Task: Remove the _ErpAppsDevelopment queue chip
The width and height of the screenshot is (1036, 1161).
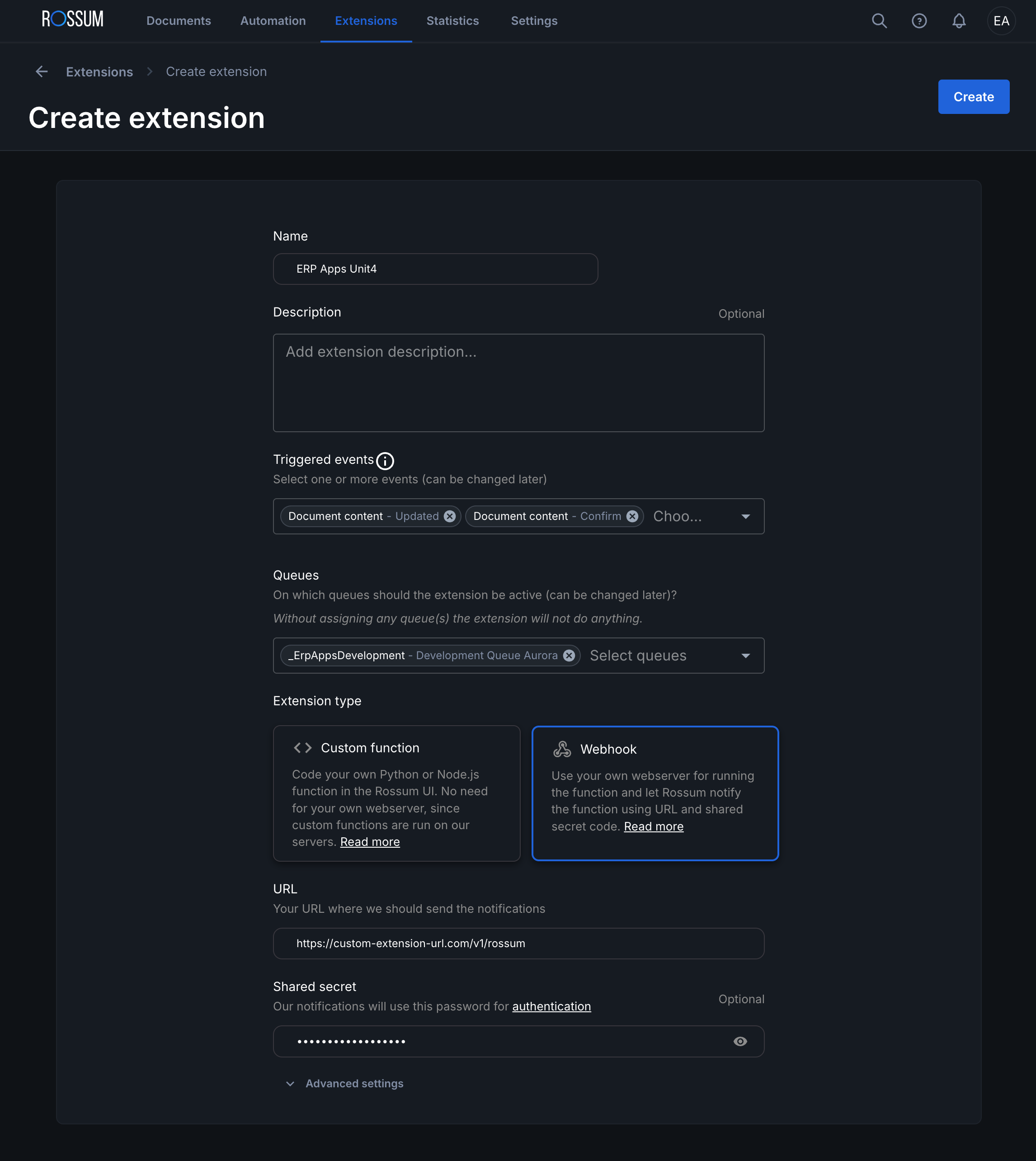Action: tap(568, 656)
